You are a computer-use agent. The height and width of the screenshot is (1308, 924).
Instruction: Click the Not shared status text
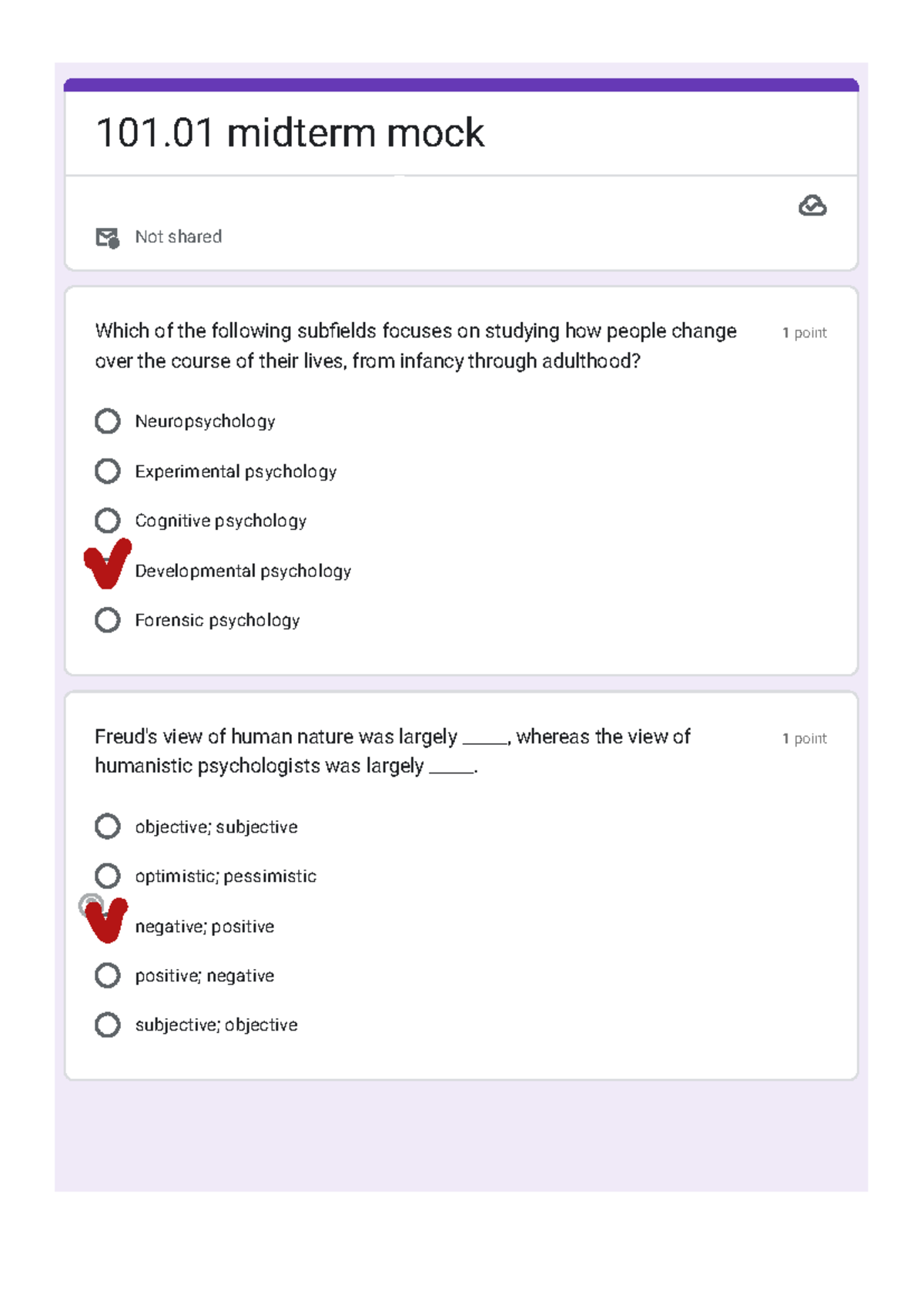pyautogui.click(x=178, y=236)
